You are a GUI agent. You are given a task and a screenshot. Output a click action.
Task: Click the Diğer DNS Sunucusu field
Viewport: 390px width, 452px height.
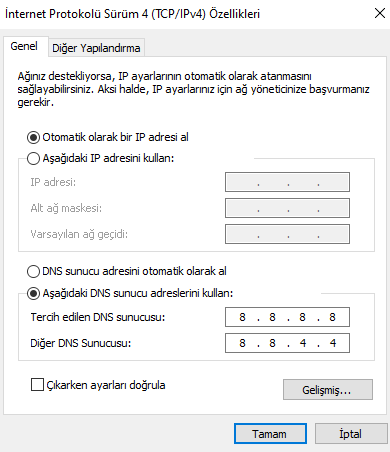coord(287,343)
